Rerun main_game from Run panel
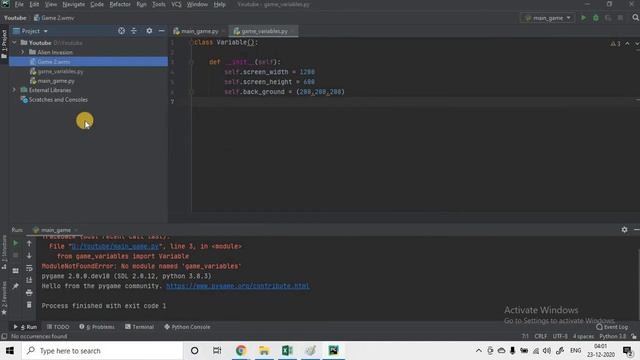 point(16,243)
